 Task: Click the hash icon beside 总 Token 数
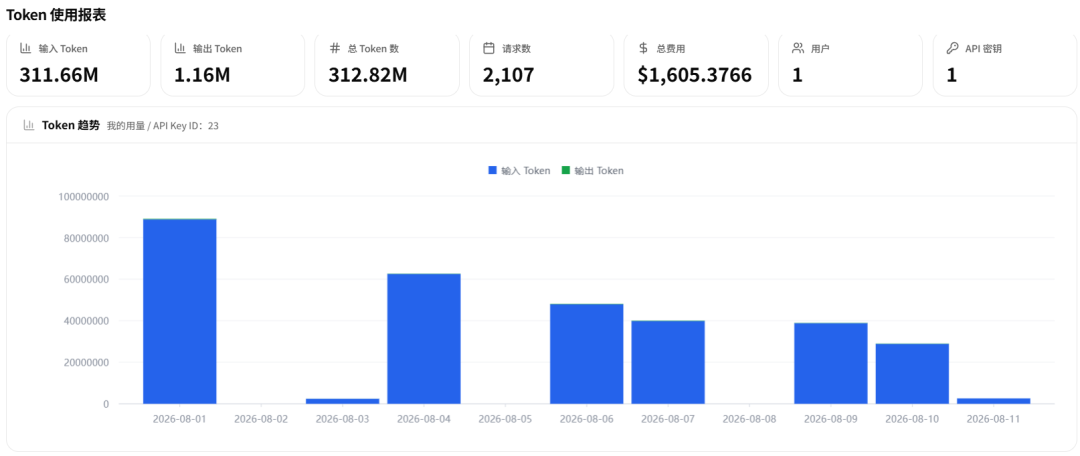[x=335, y=48]
